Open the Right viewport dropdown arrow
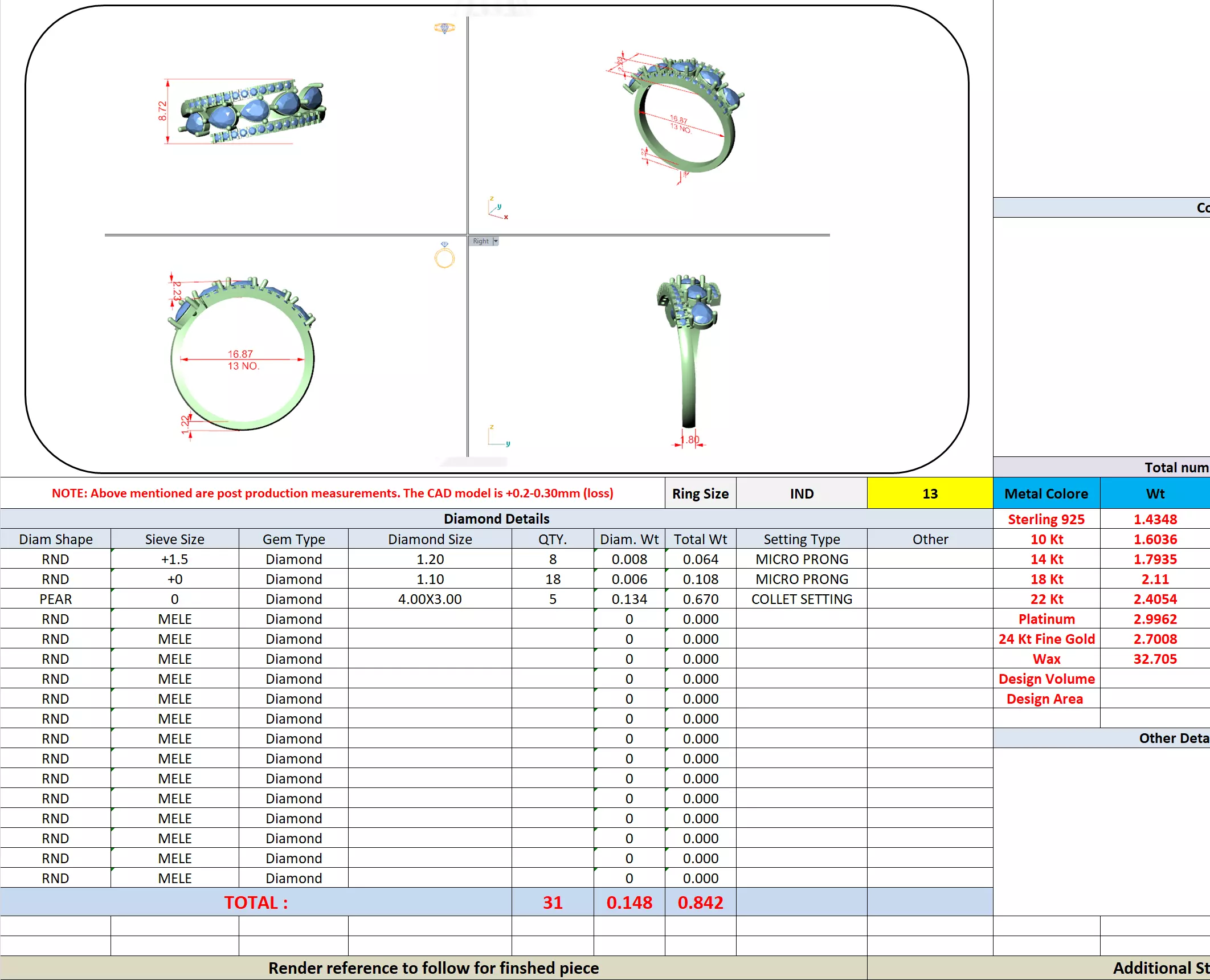1210x980 pixels. (x=496, y=241)
